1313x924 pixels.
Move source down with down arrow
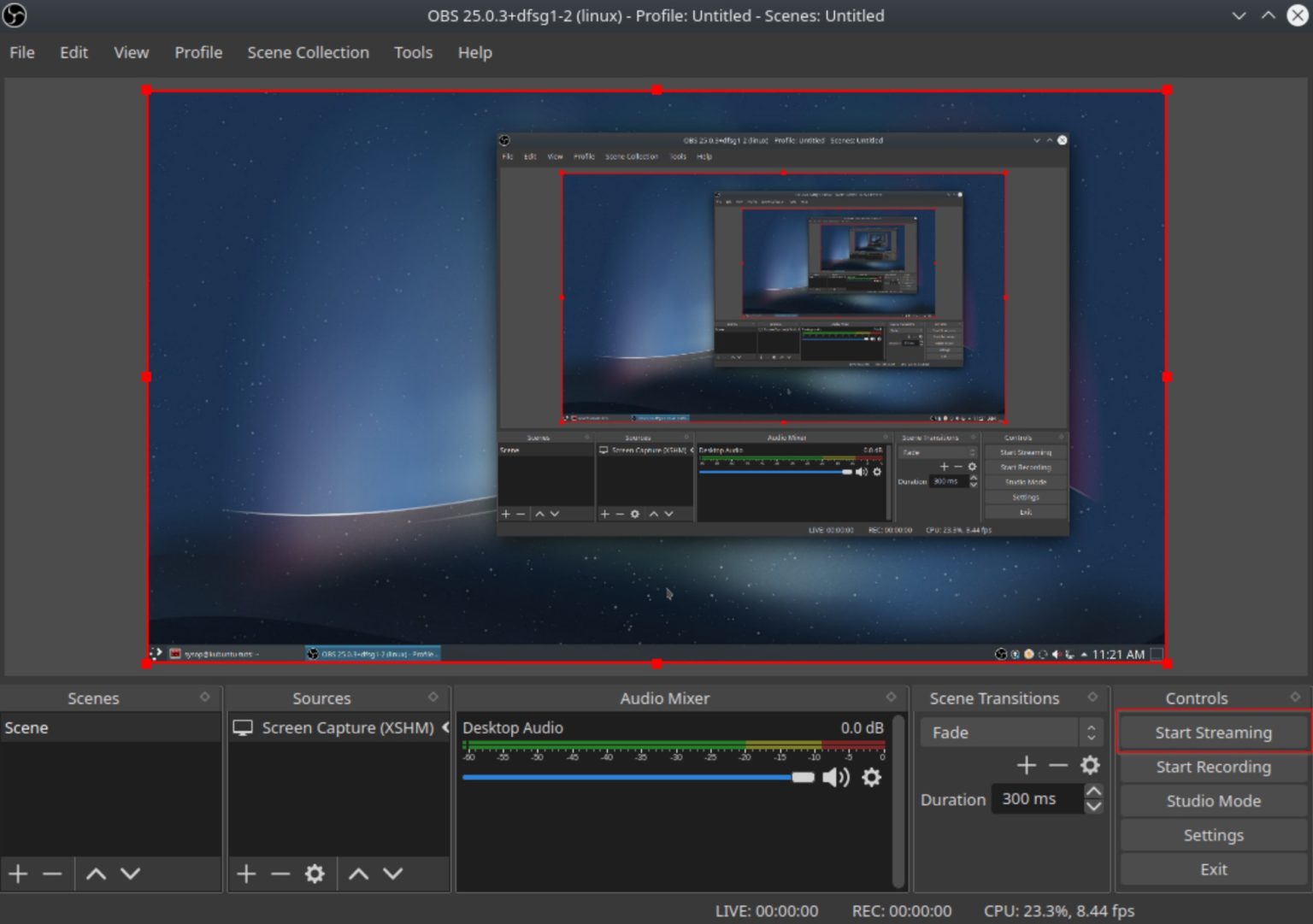pos(392,874)
